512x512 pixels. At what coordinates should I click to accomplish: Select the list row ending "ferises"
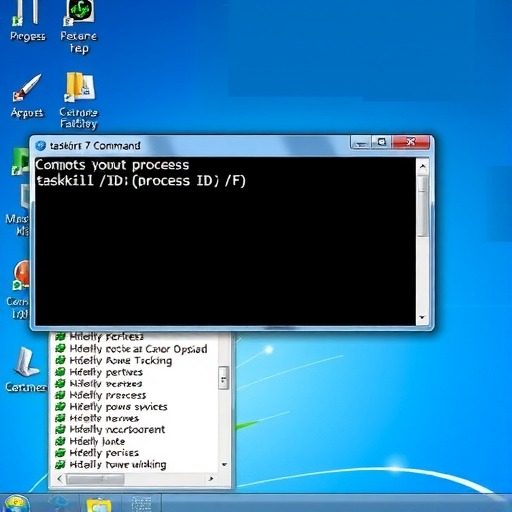[x=97, y=453]
